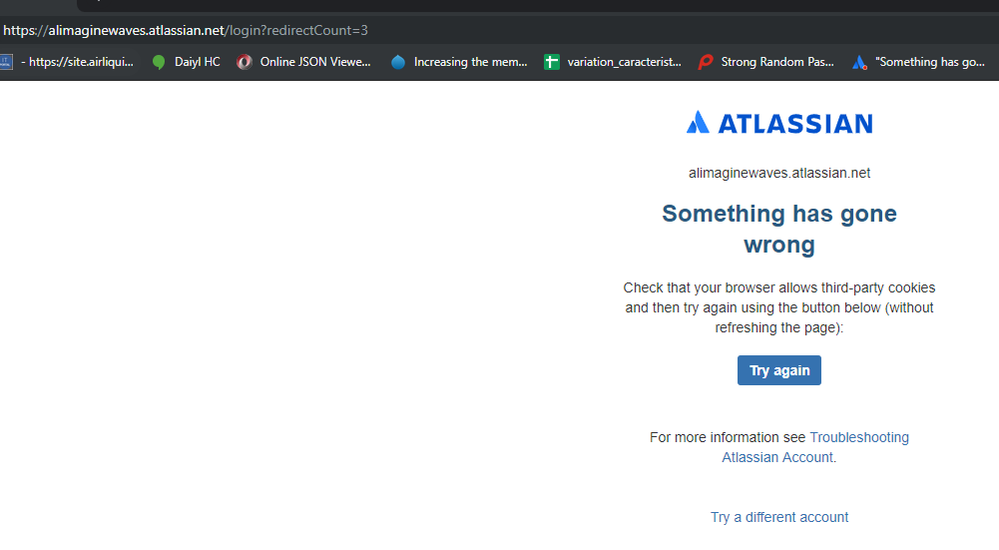
Task: Click the site.airliqui bookmark favicon
Action: click(6, 62)
